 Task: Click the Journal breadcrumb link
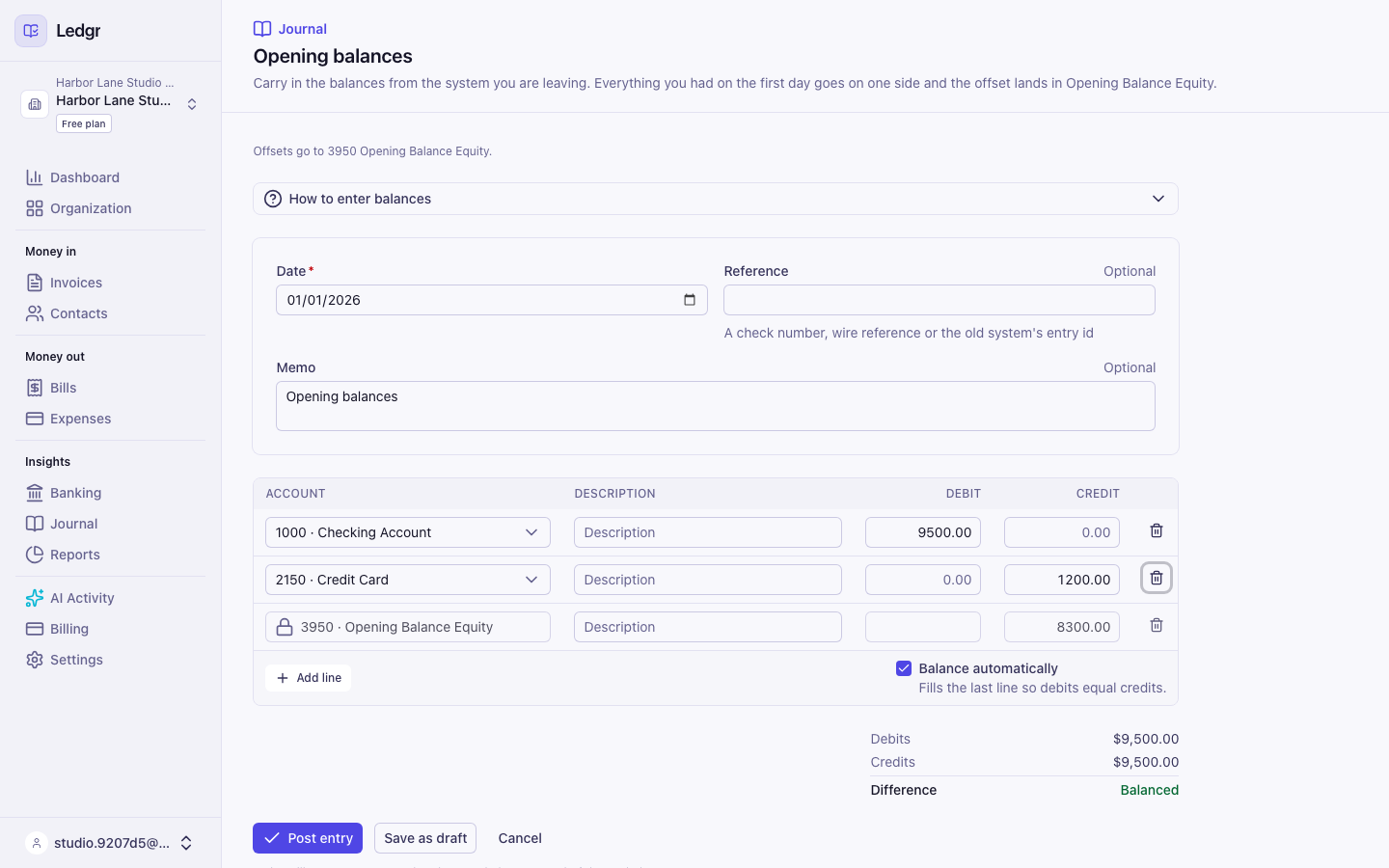click(x=290, y=29)
